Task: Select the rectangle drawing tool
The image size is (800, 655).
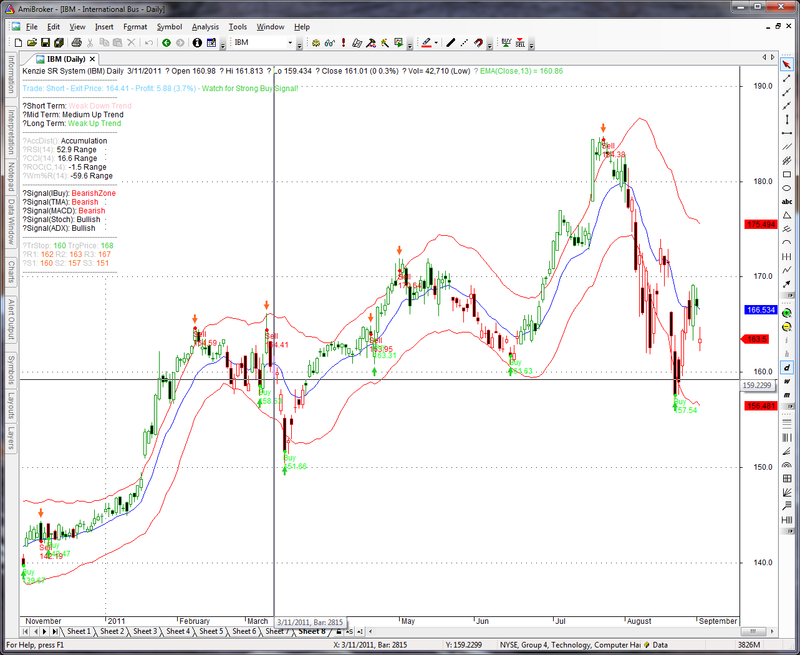Action: 787,174
